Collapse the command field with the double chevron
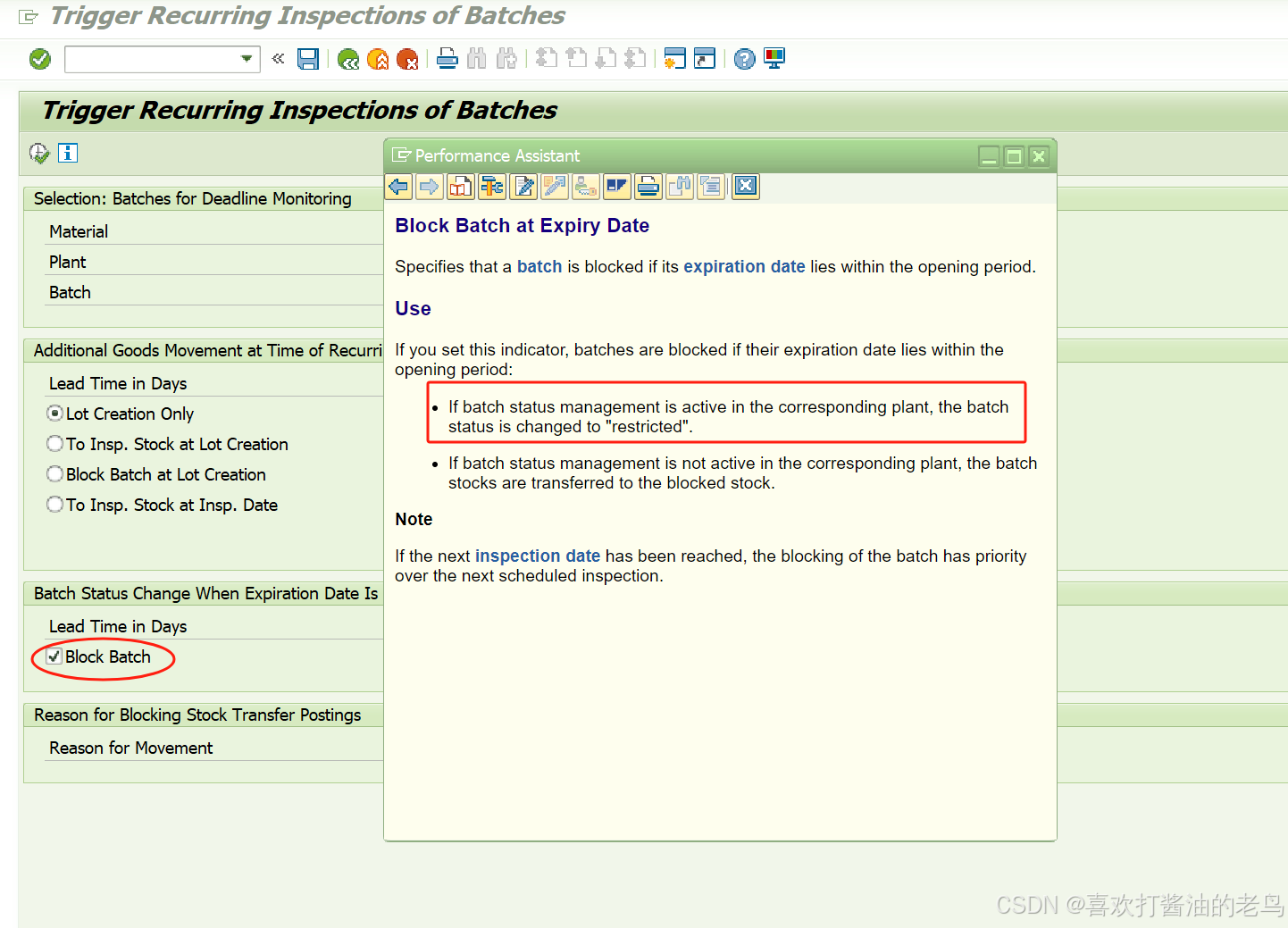The width and height of the screenshot is (1288, 928). (x=278, y=58)
